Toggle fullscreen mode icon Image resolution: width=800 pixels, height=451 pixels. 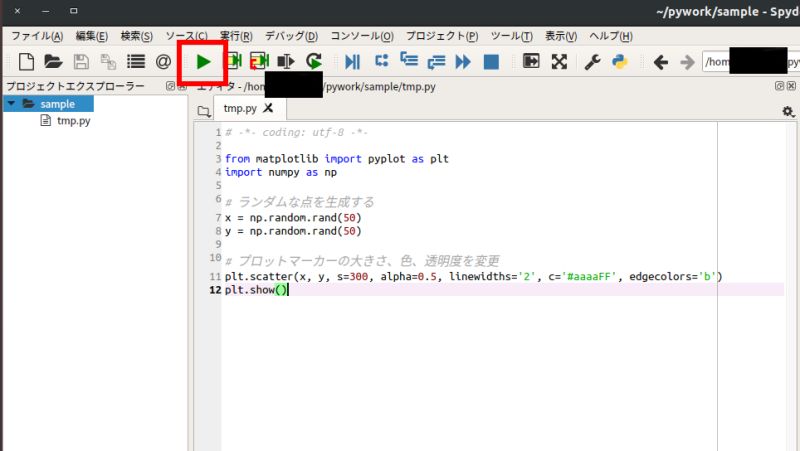pos(559,62)
